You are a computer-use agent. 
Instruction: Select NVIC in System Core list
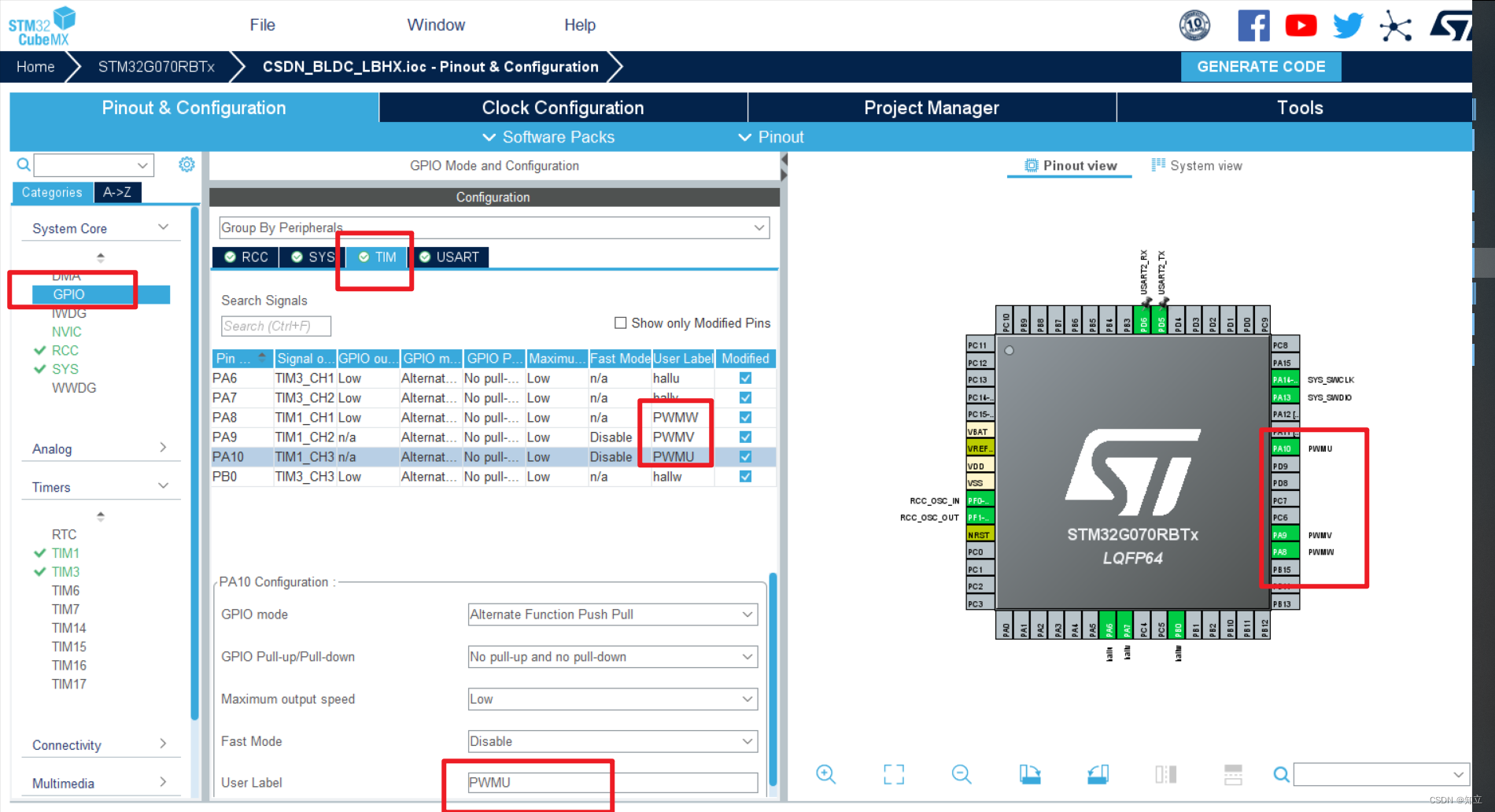tap(67, 332)
